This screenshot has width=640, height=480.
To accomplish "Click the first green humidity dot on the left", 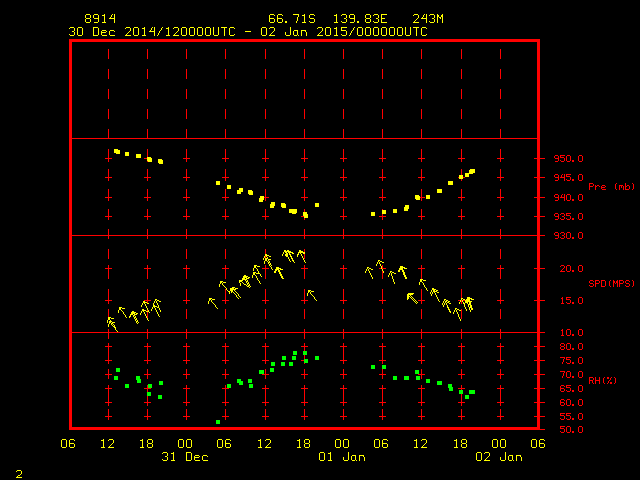I will pyautogui.click(x=116, y=377).
